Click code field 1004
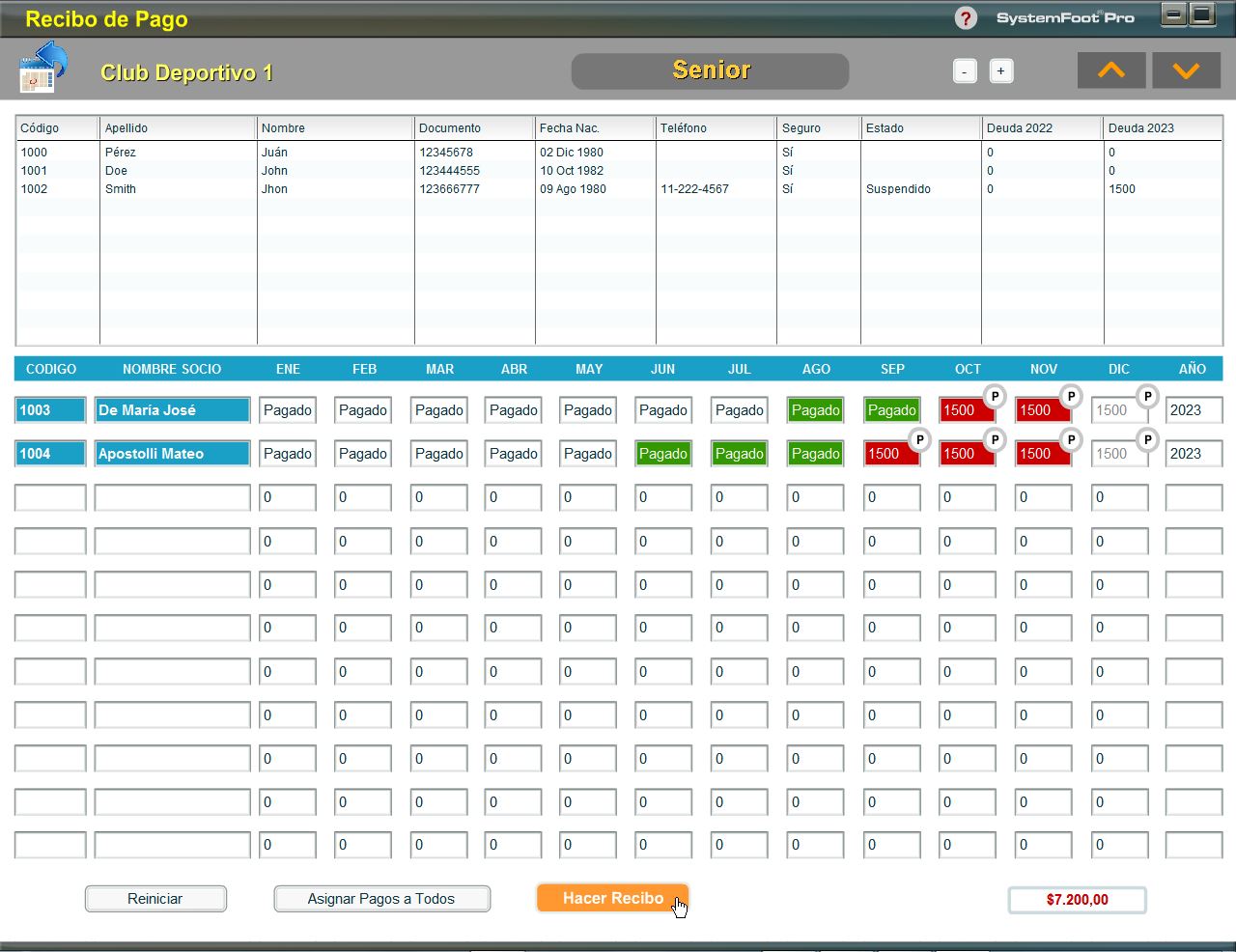 click(x=50, y=454)
